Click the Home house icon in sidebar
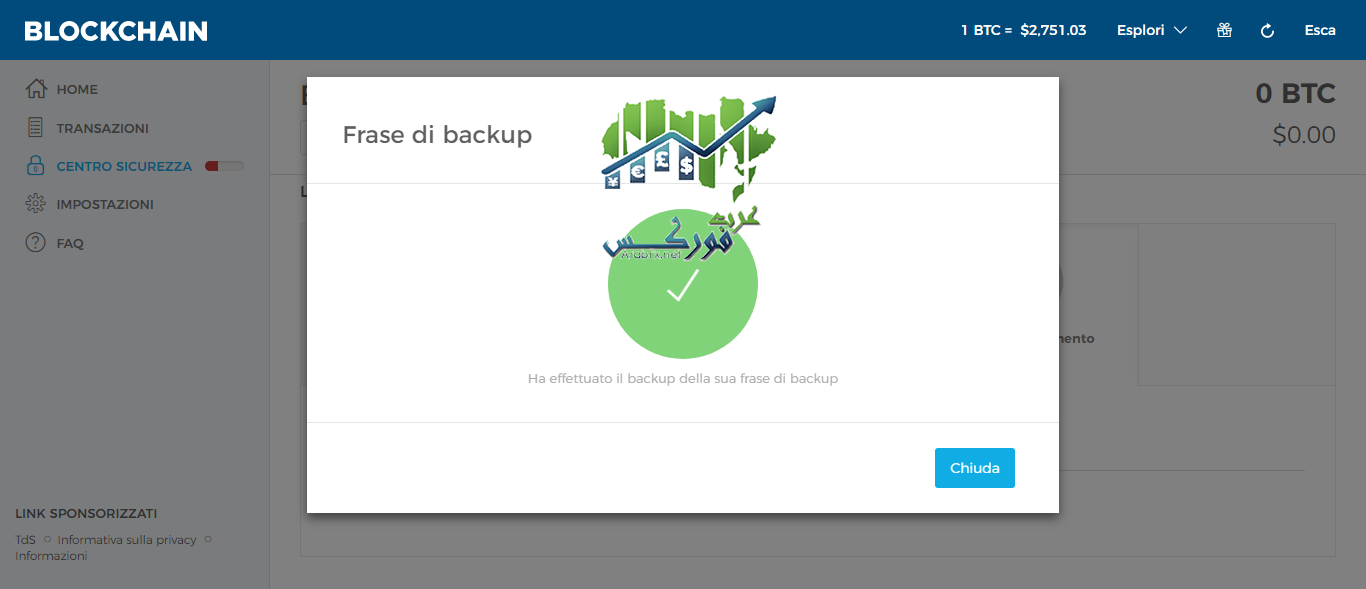The height and width of the screenshot is (589, 1366). pyautogui.click(x=36, y=89)
